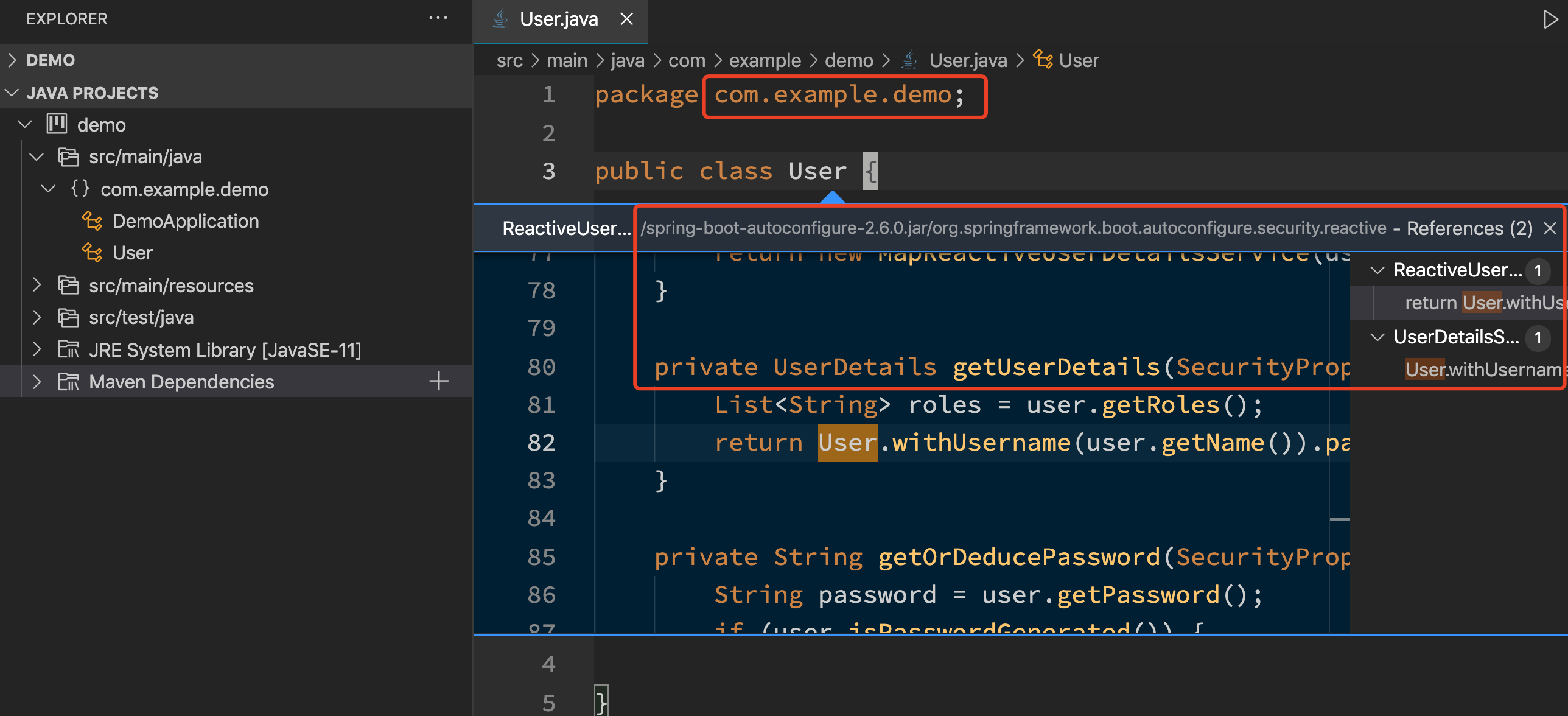
Task: Collapse the JAVA PROJECTS section
Action: [x=11, y=92]
